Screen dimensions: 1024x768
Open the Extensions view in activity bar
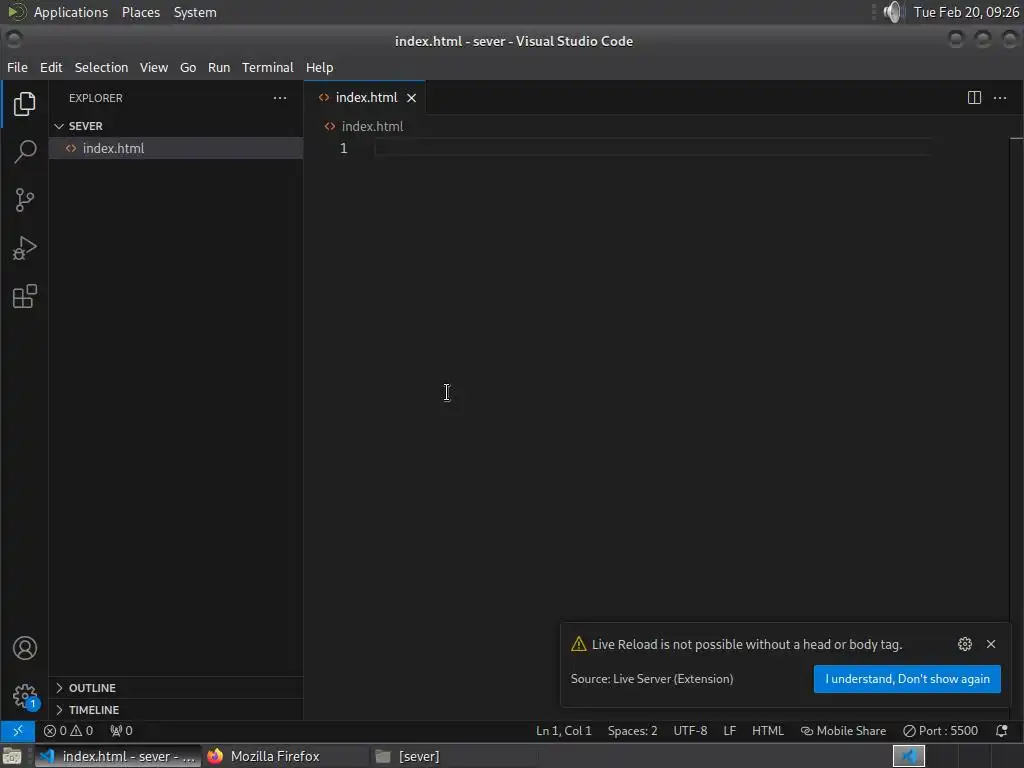[x=24, y=296]
